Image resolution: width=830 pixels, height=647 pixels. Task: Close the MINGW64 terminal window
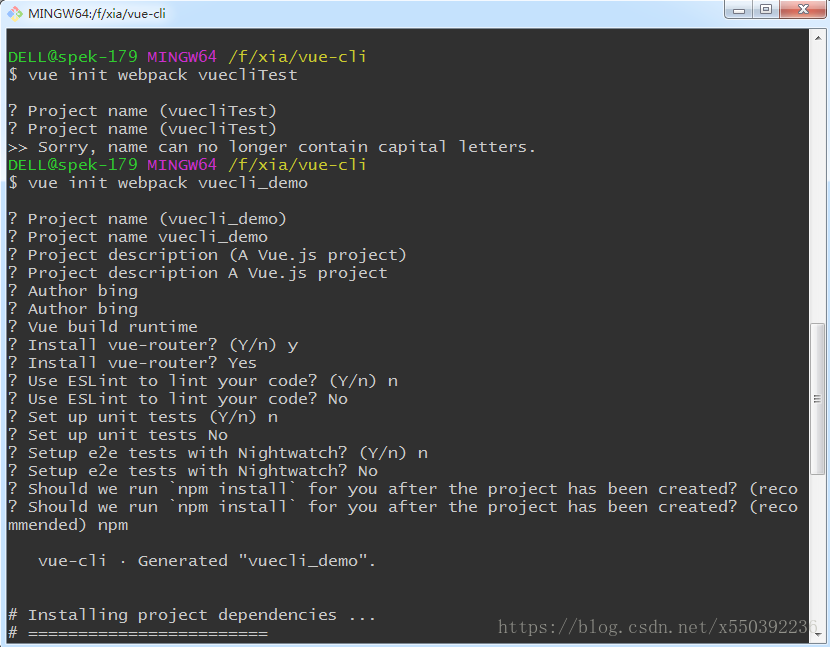(x=803, y=10)
